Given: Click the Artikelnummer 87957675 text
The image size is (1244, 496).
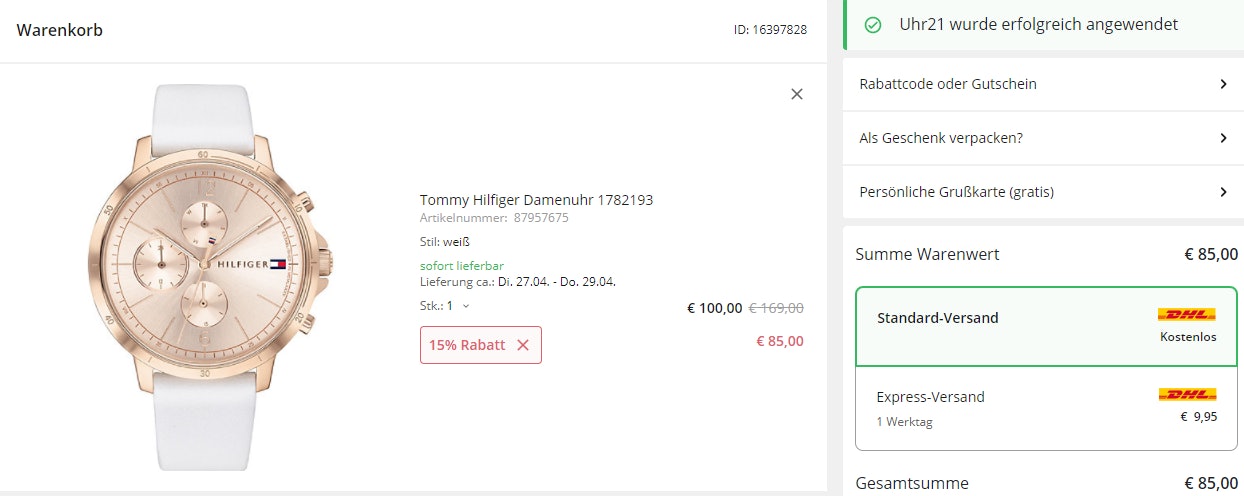Looking at the screenshot, I should click(x=494, y=218).
